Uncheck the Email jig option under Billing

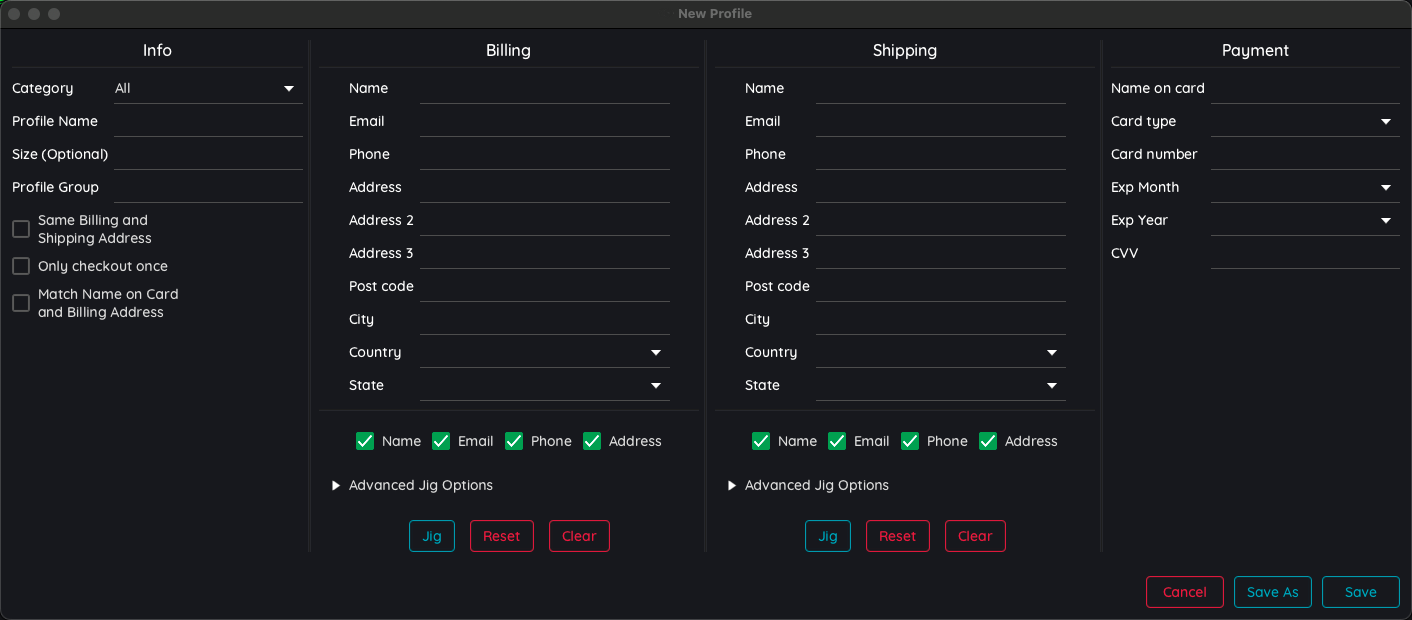pyautogui.click(x=441, y=440)
